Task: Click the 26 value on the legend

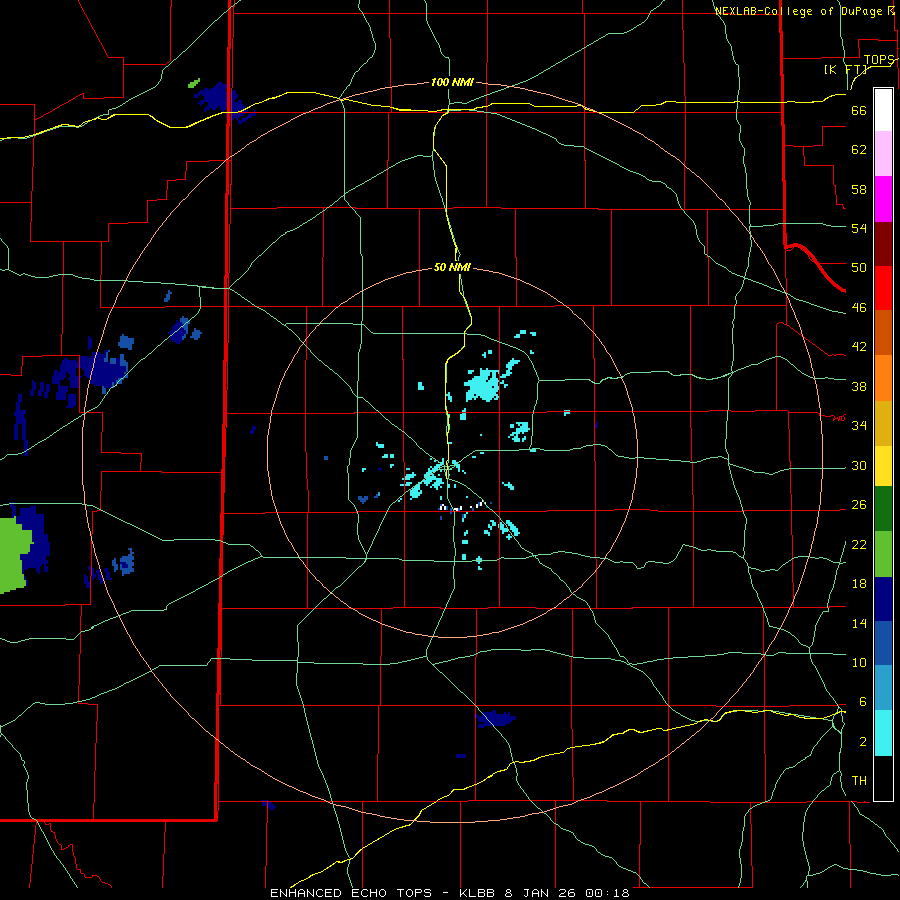Action: point(859,505)
